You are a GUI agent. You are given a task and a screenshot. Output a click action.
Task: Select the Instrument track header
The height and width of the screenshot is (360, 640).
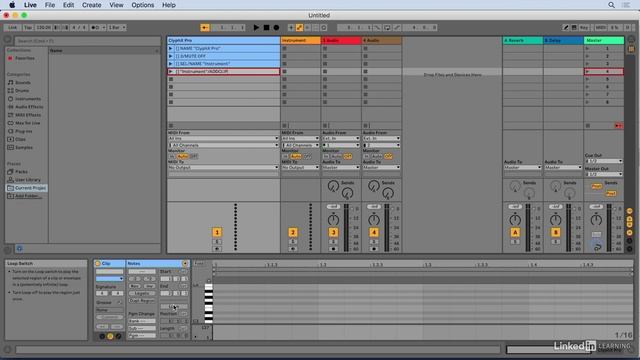pos(300,40)
